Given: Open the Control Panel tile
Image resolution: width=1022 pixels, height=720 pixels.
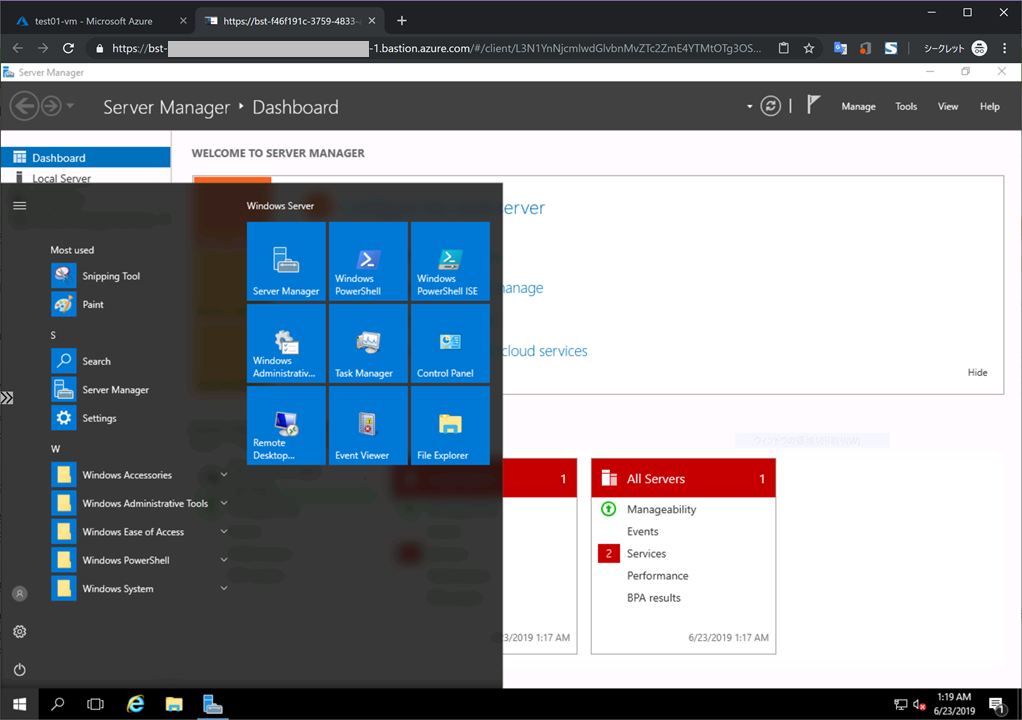Looking at the screenshot, I should pos(450,343).
